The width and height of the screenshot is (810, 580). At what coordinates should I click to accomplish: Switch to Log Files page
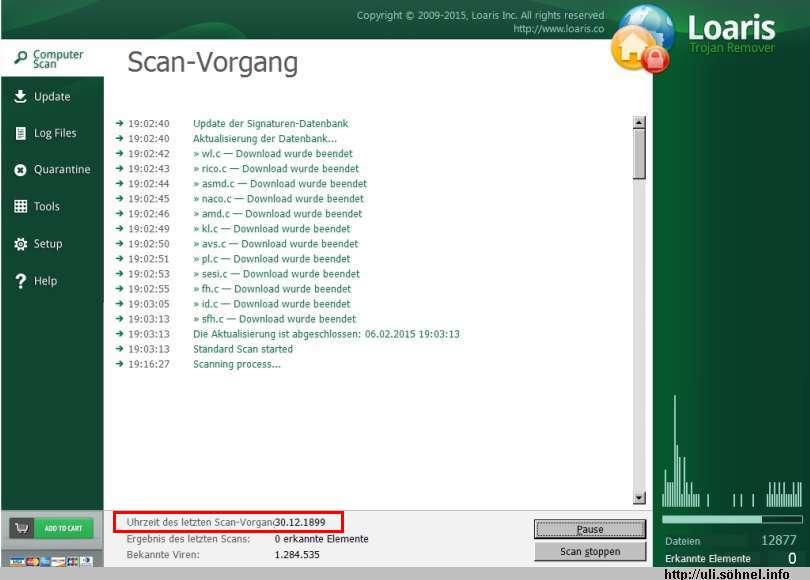coord(55,134)
